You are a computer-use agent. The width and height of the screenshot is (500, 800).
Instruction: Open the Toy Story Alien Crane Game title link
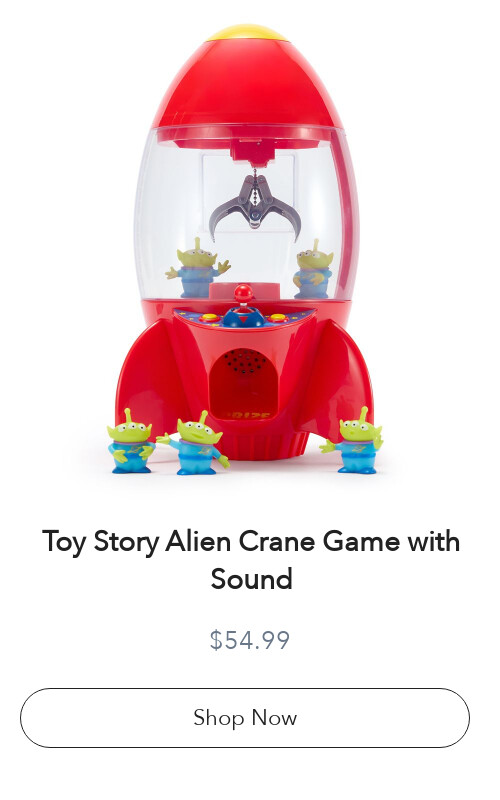pyautogui.click(x=251, y=560)
